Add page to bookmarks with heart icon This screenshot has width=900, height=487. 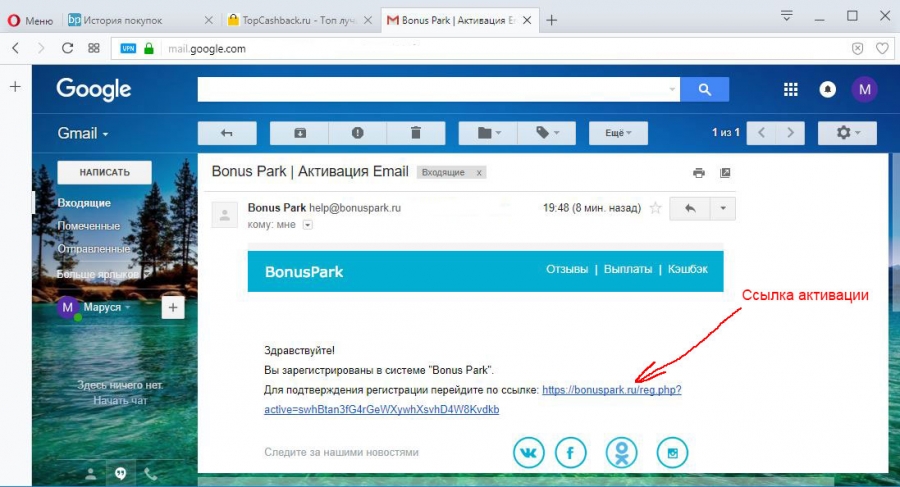click(x=882, y=49)
